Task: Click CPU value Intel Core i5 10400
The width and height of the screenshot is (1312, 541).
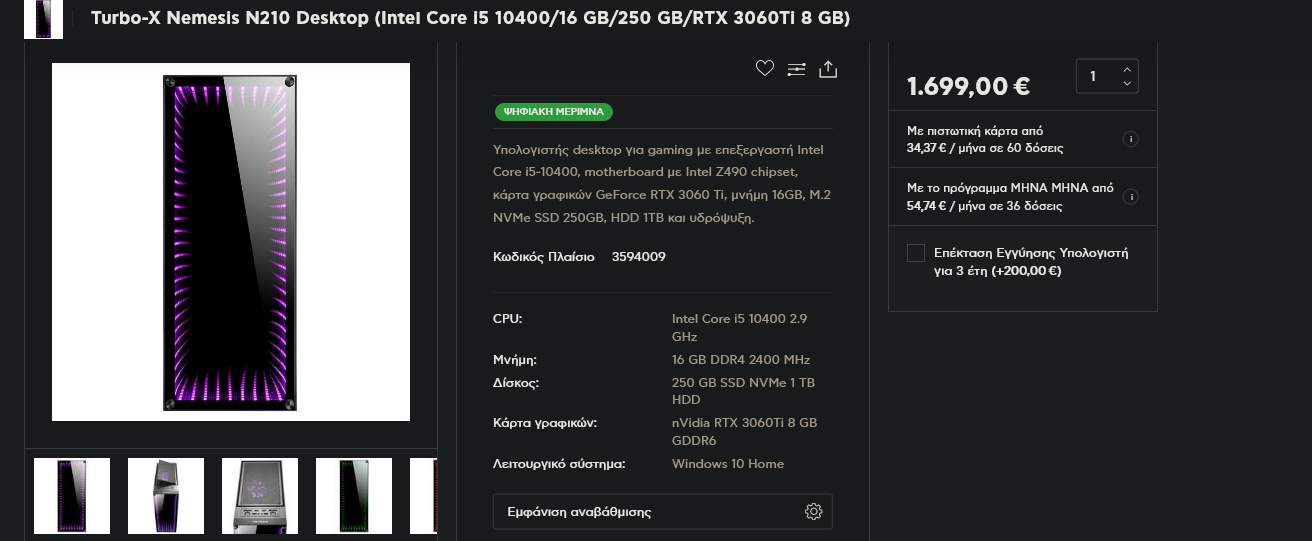Action: click(x=740, y=328)
